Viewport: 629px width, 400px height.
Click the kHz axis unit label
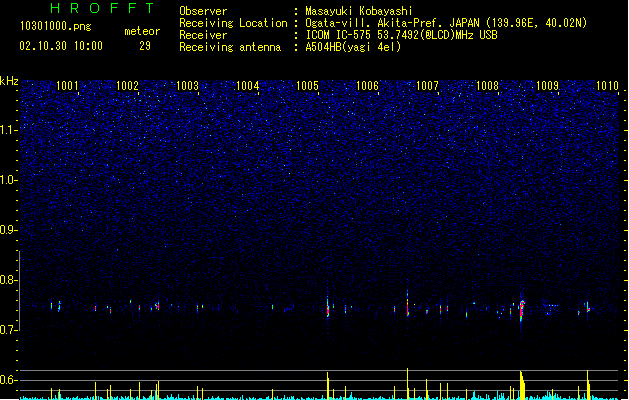point(9,81)
